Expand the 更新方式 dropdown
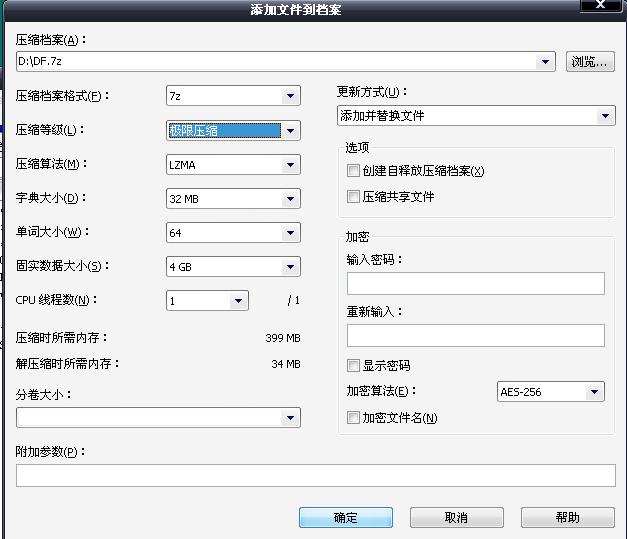The height and width of the screenshot is (539, 627). (x=605, y=116)
